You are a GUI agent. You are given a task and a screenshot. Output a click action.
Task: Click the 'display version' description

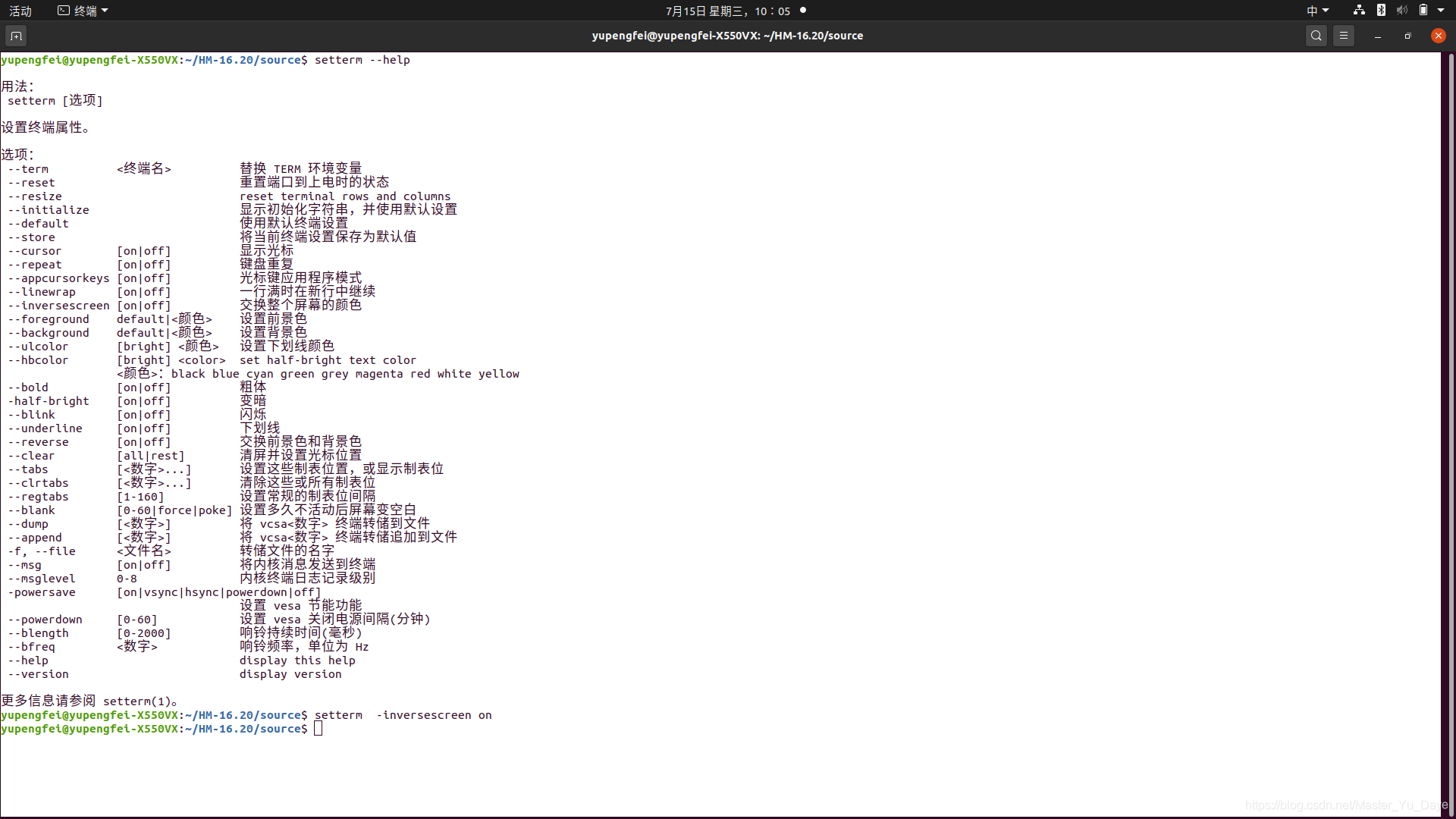tap(290, 674)
